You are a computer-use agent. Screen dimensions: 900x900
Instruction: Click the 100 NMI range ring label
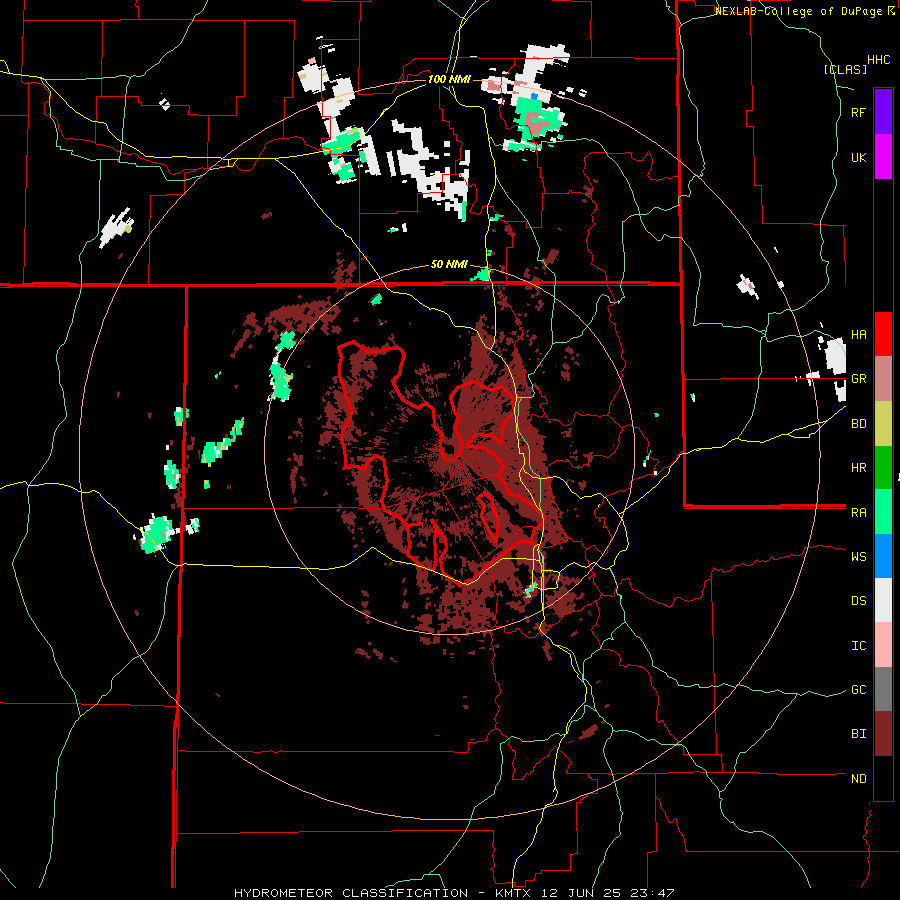point(449,79)
